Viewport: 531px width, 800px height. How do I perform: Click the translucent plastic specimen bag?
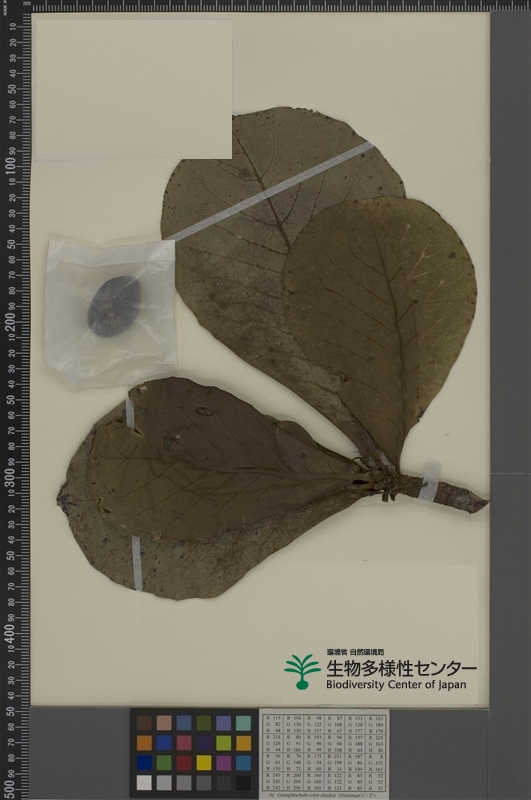[x=110, y=311]
